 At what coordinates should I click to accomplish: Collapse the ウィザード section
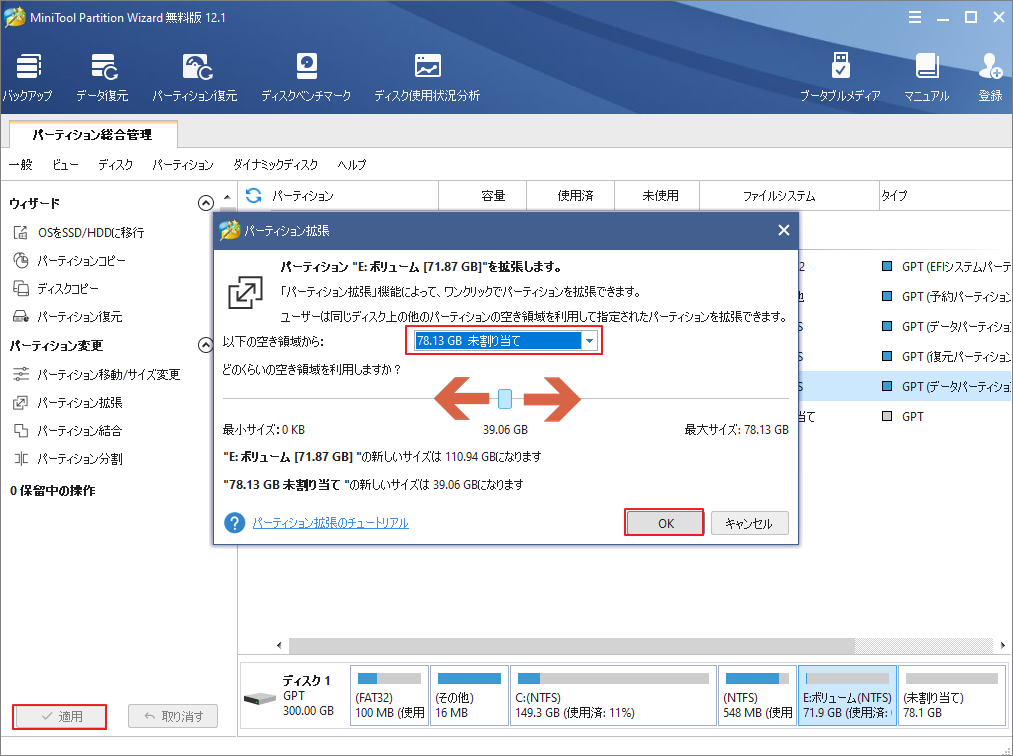[x=205, y=203]
